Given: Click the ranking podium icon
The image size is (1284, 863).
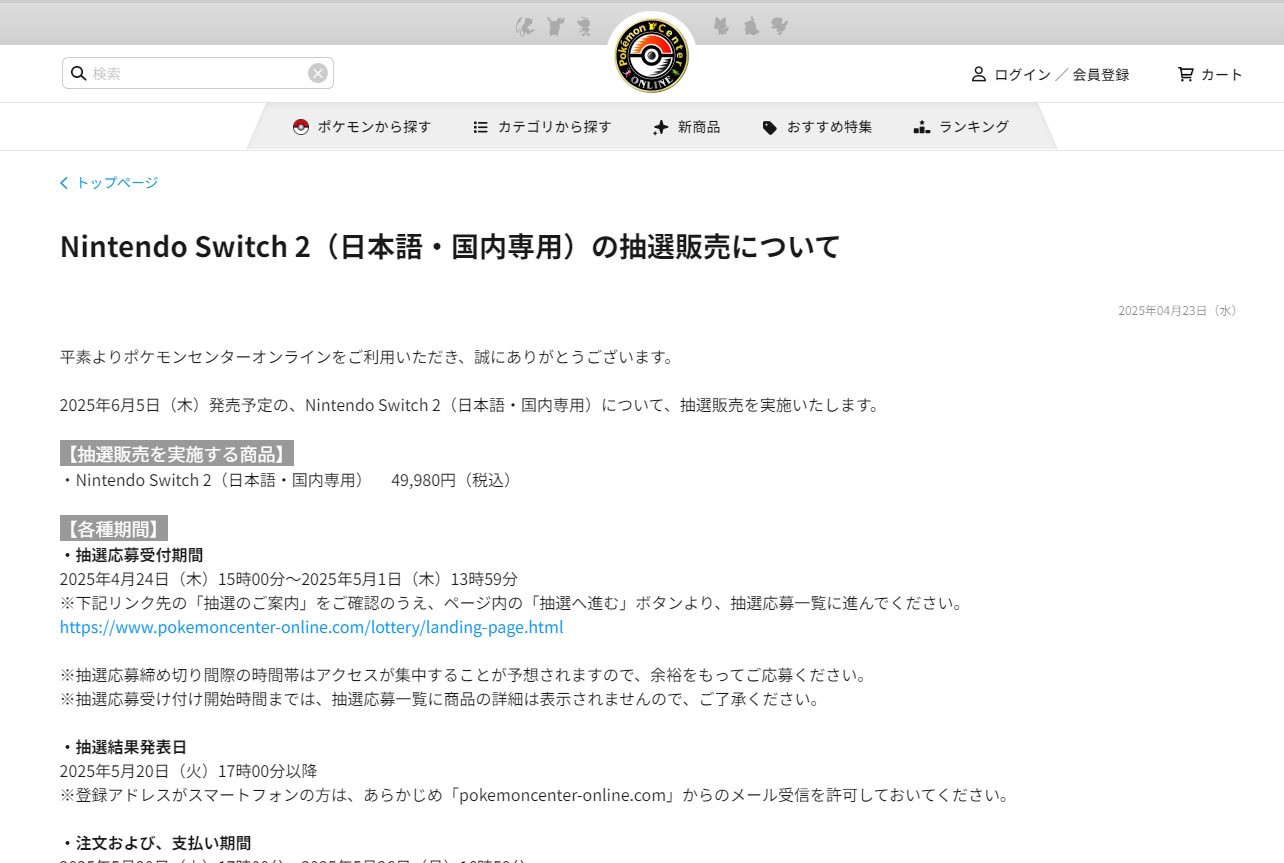Looking at the screenshot, I should point(922,127).
